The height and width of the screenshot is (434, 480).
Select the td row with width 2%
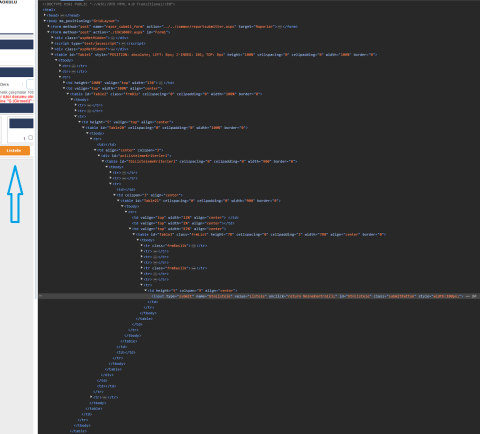[183, 223]
